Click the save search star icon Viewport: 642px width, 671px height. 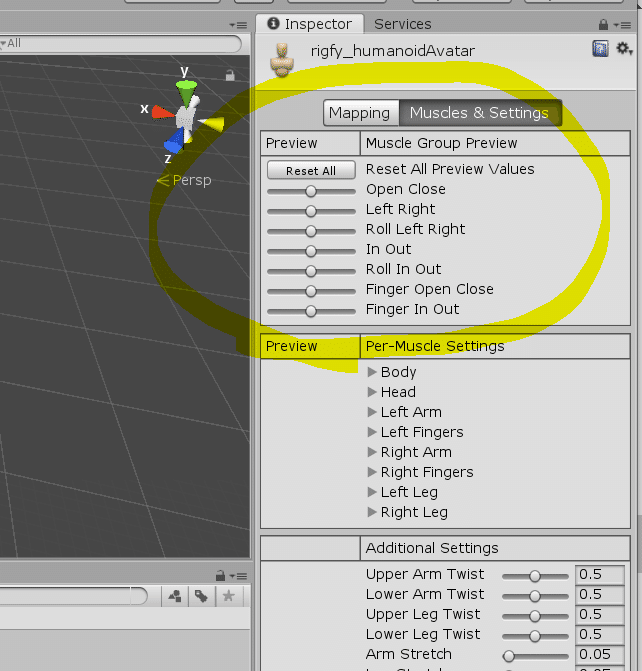(229, 596)
